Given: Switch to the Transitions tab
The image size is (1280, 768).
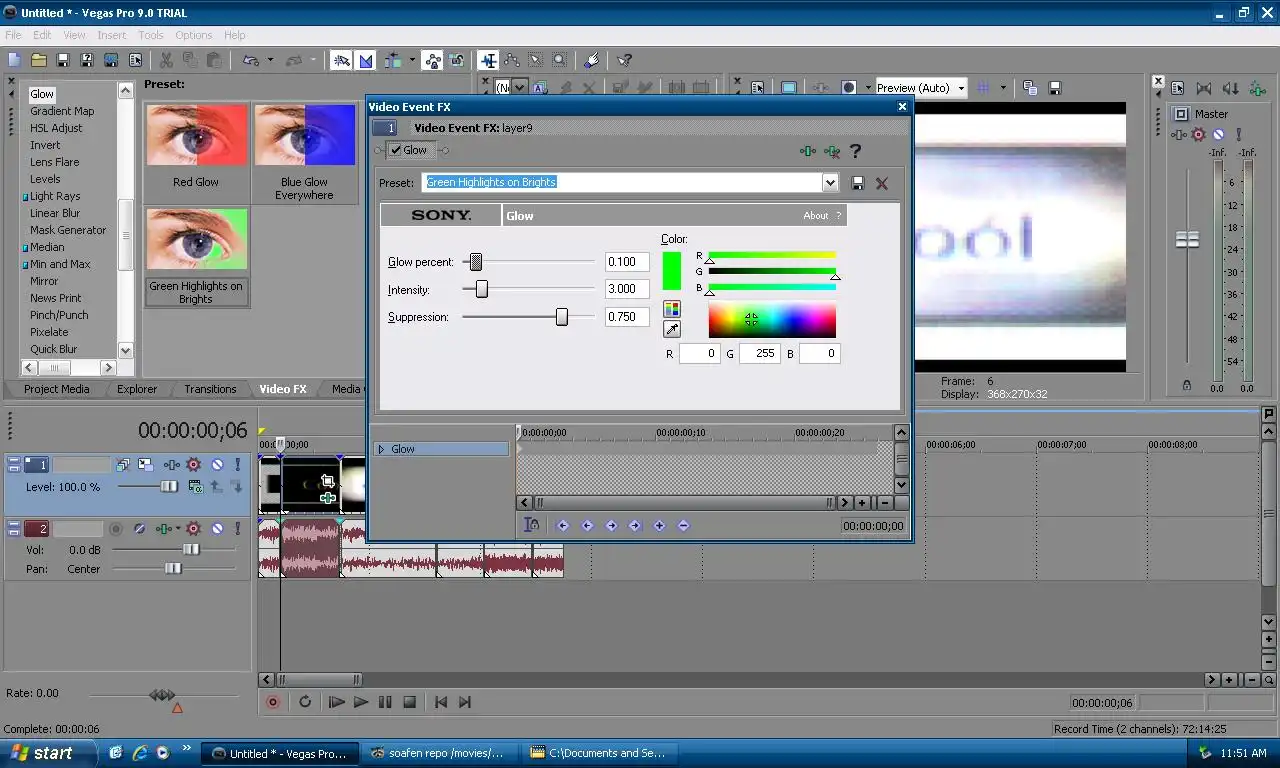Looking at the screenshot, I should [x=210, y=389].
